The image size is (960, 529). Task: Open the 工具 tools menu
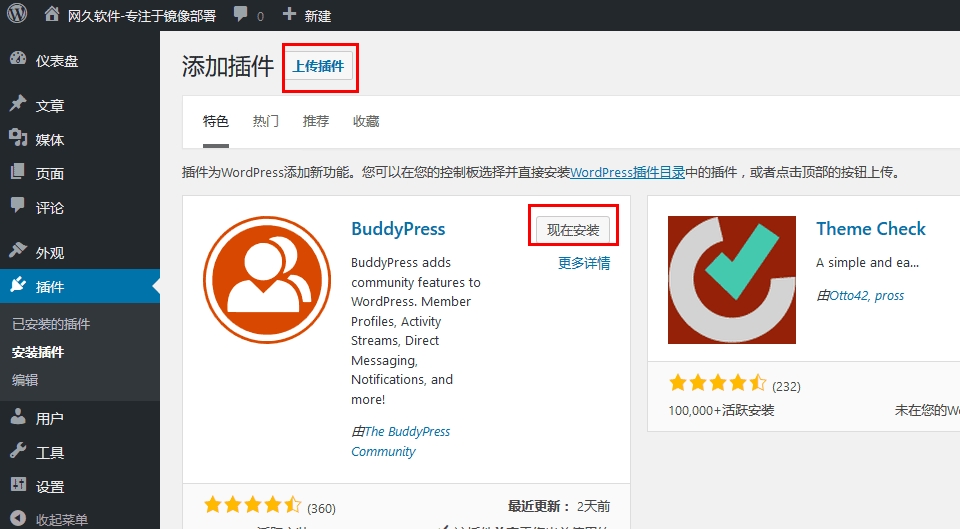coord(49,453)
